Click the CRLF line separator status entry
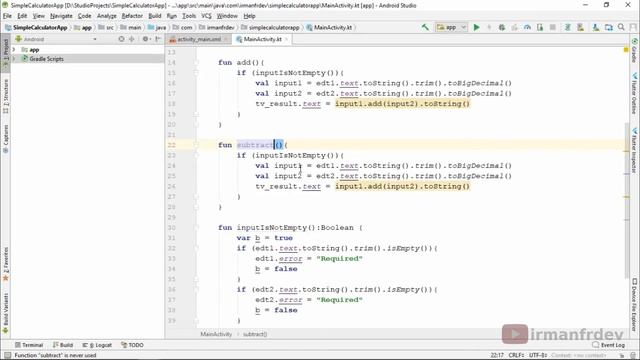The width and height of the screenshot is (640, 360). click(516, 355)
